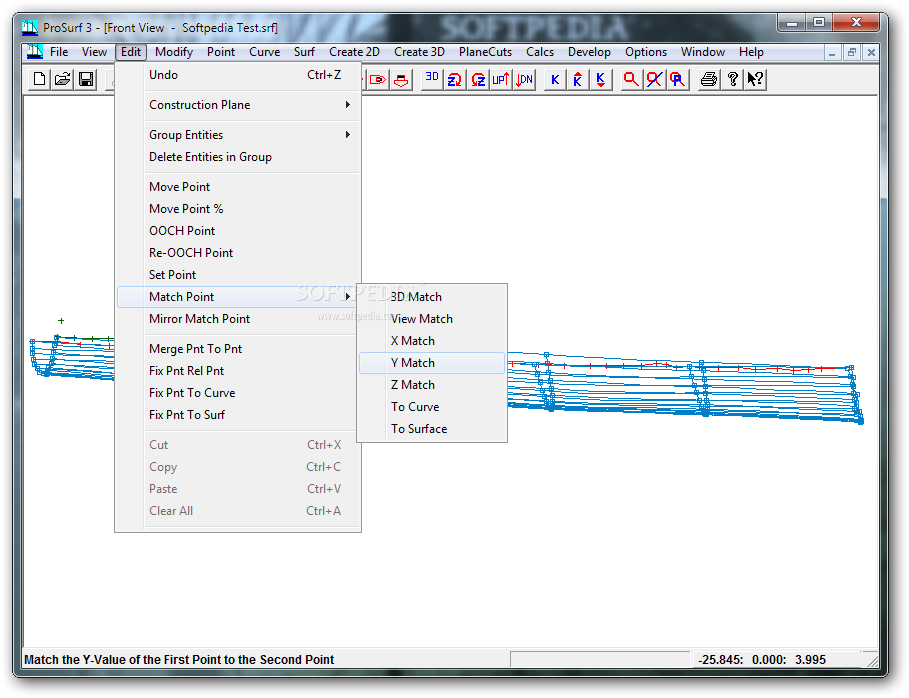909x698 pixels.
Task: Choose Set Point command
Action: pos(238,275)
